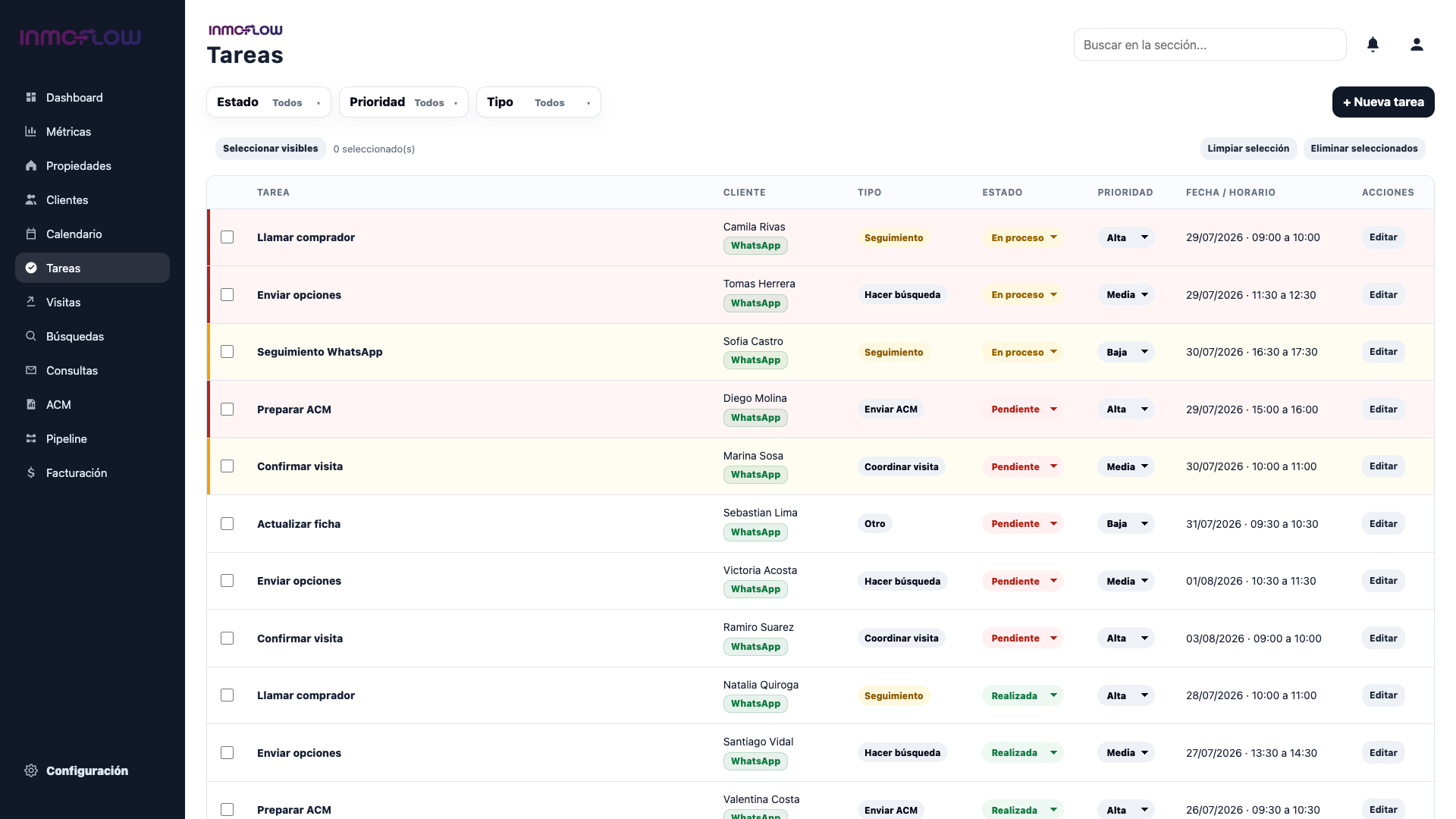
Task: Open Realizada status dropdown for Natalia Quiroga
Action: point(1023,695)
